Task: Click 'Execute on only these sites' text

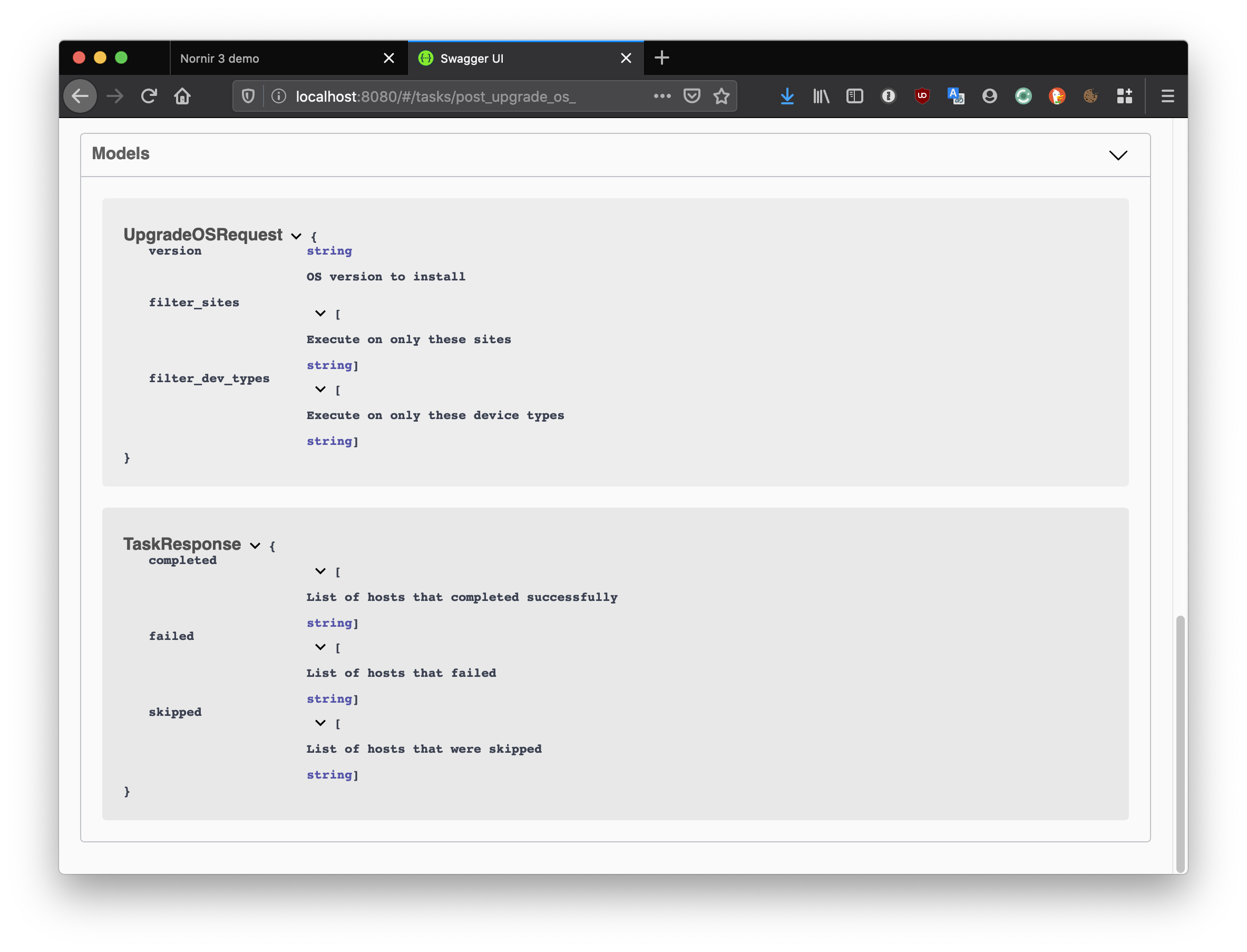Action: 408,340
